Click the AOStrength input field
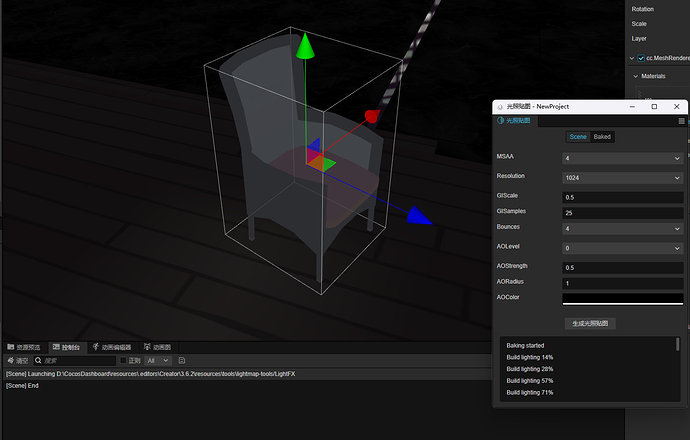This screenshot has height=440, width=690. tap(623, 268)
